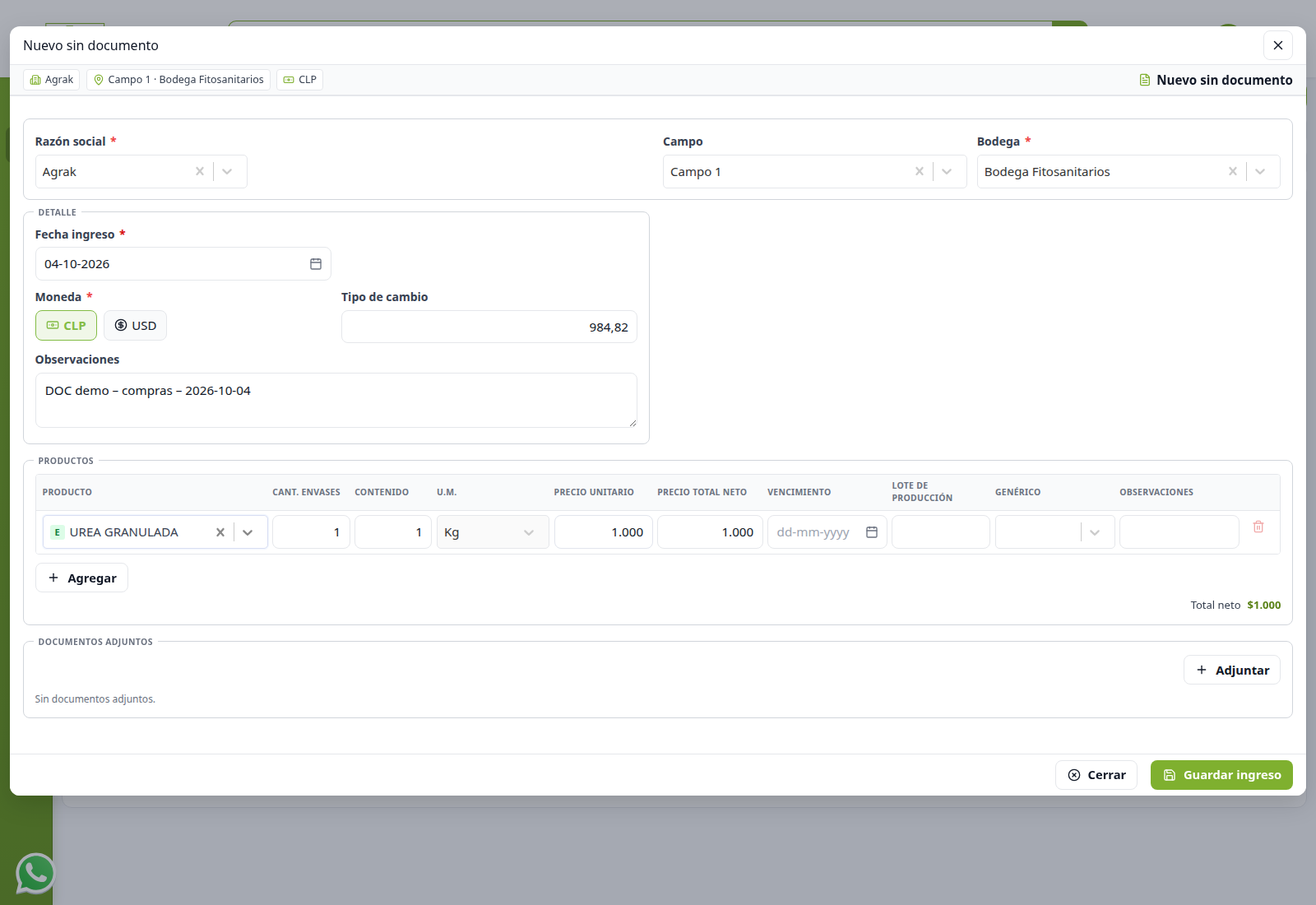Click the Cant. Envases input
The width and height of the screenshot is (1316, 905).
311,532
